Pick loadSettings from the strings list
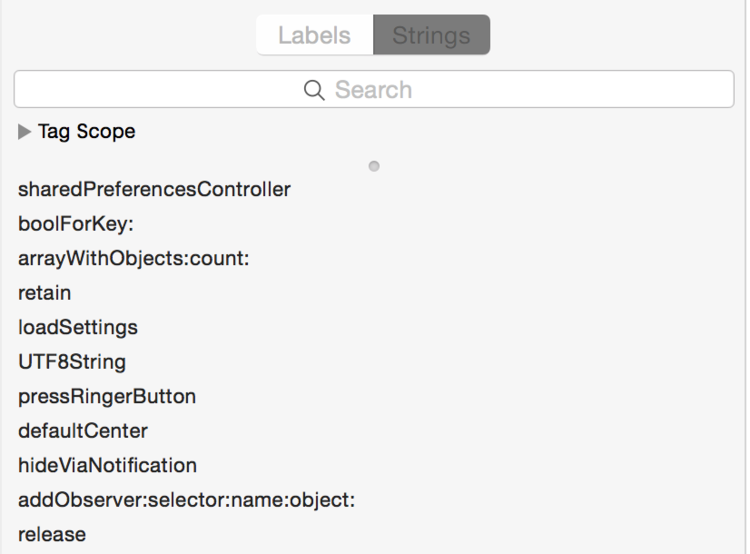 [x=78, y=328]
